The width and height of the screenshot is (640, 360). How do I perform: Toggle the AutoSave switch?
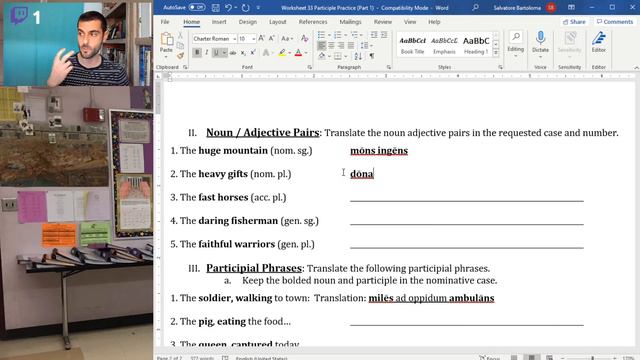click(197, 7)
